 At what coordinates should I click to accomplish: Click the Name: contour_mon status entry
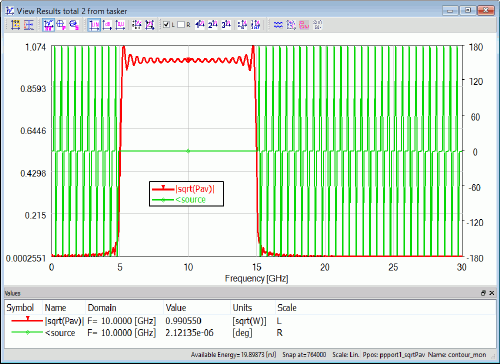click(x=457, y=355)
